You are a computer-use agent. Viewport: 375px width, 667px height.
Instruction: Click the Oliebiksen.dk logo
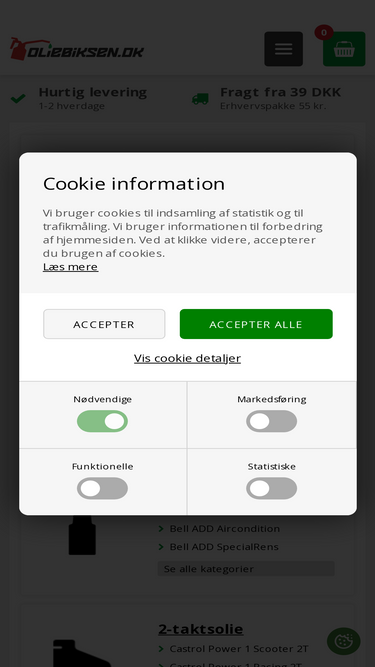(x=77, y=49)
